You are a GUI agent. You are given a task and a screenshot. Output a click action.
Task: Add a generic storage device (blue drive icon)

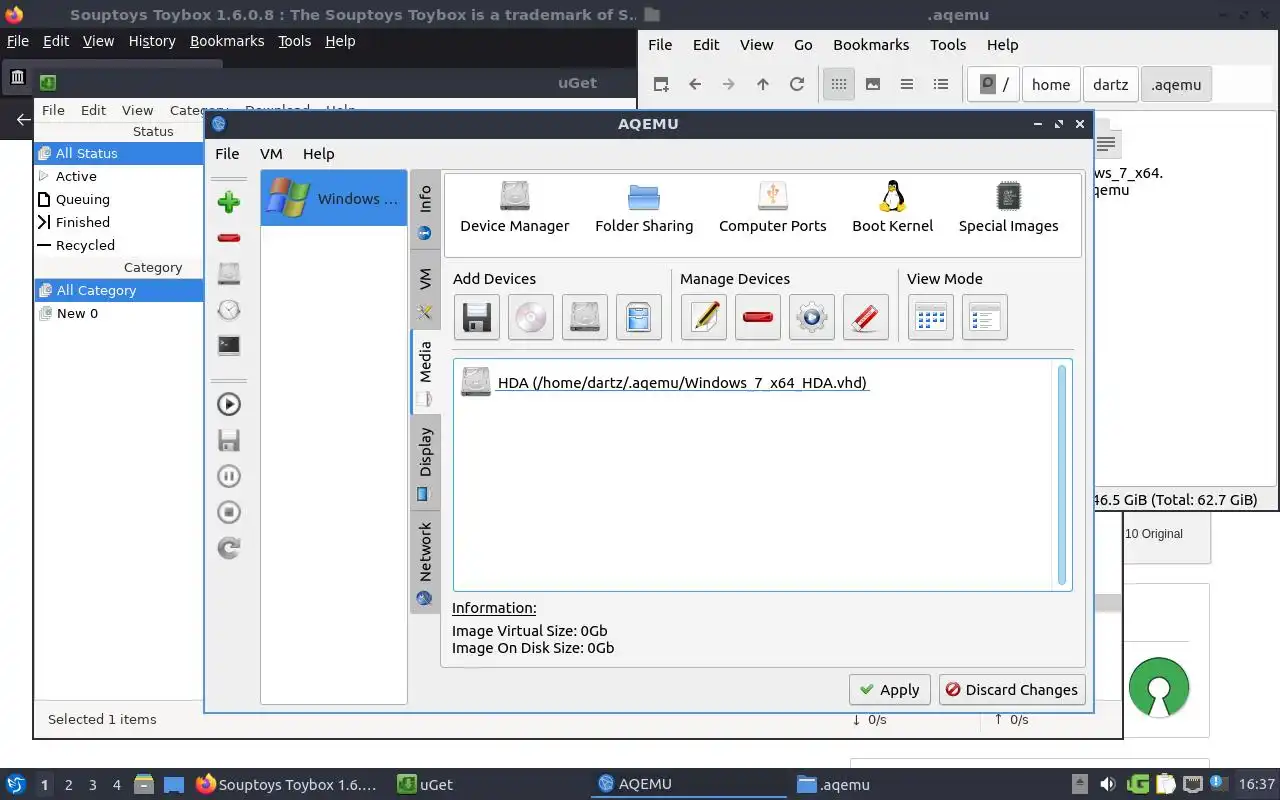click(x=638, y=318)
